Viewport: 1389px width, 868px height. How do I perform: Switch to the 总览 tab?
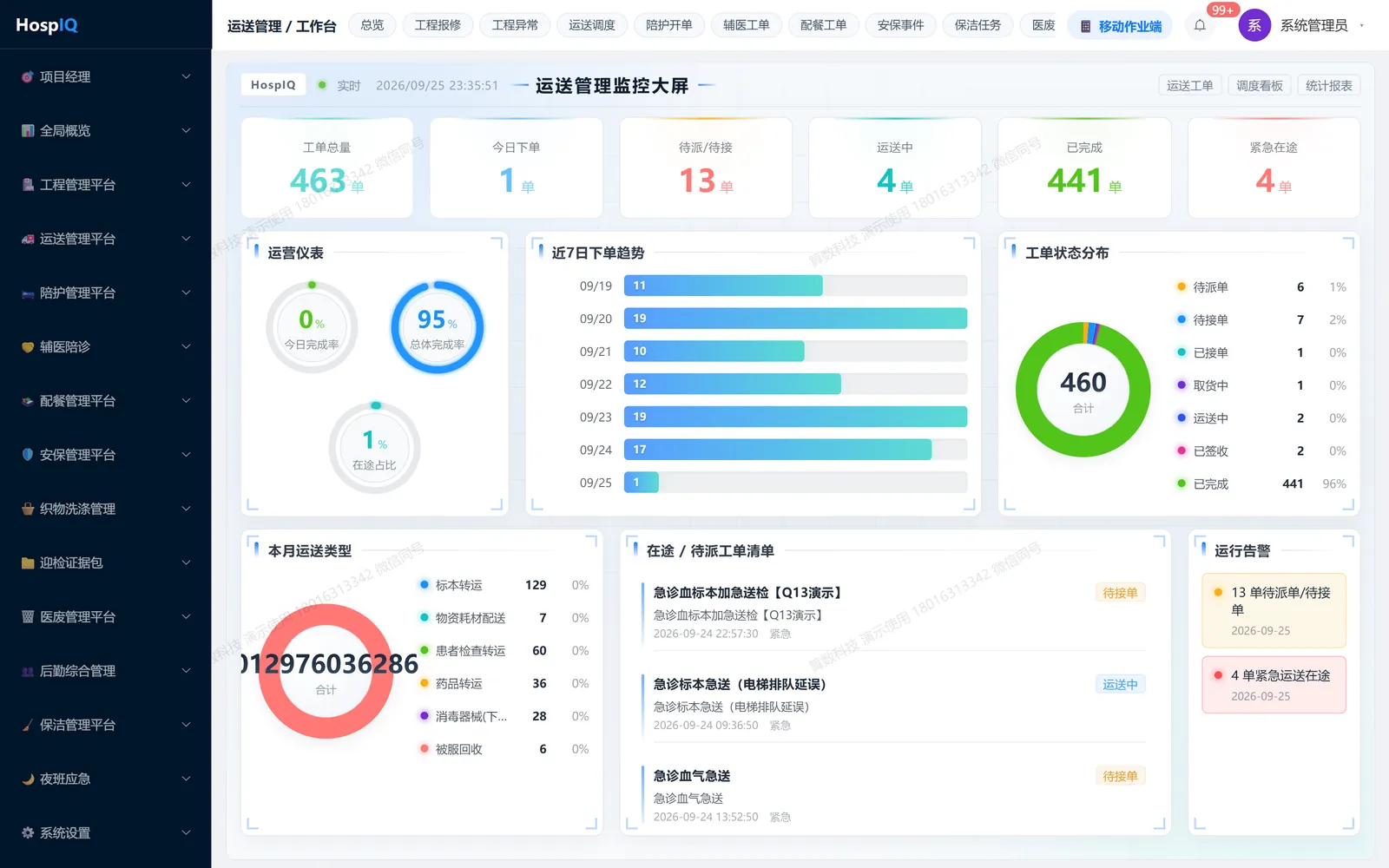click(372, 25)
